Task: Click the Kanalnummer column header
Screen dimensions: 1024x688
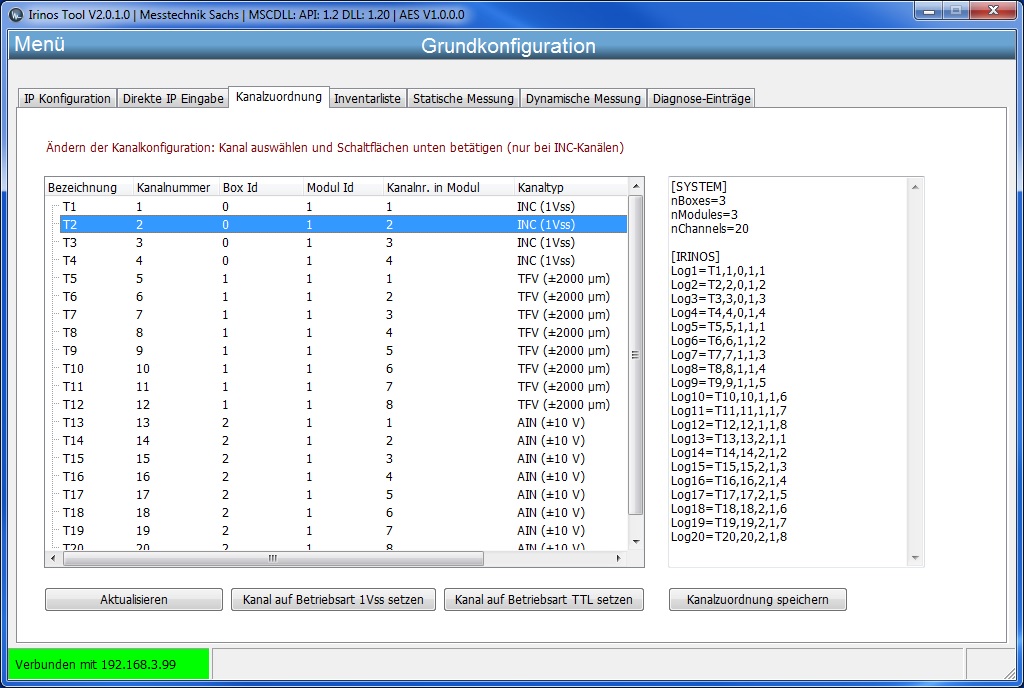Action: click(175, 187)
